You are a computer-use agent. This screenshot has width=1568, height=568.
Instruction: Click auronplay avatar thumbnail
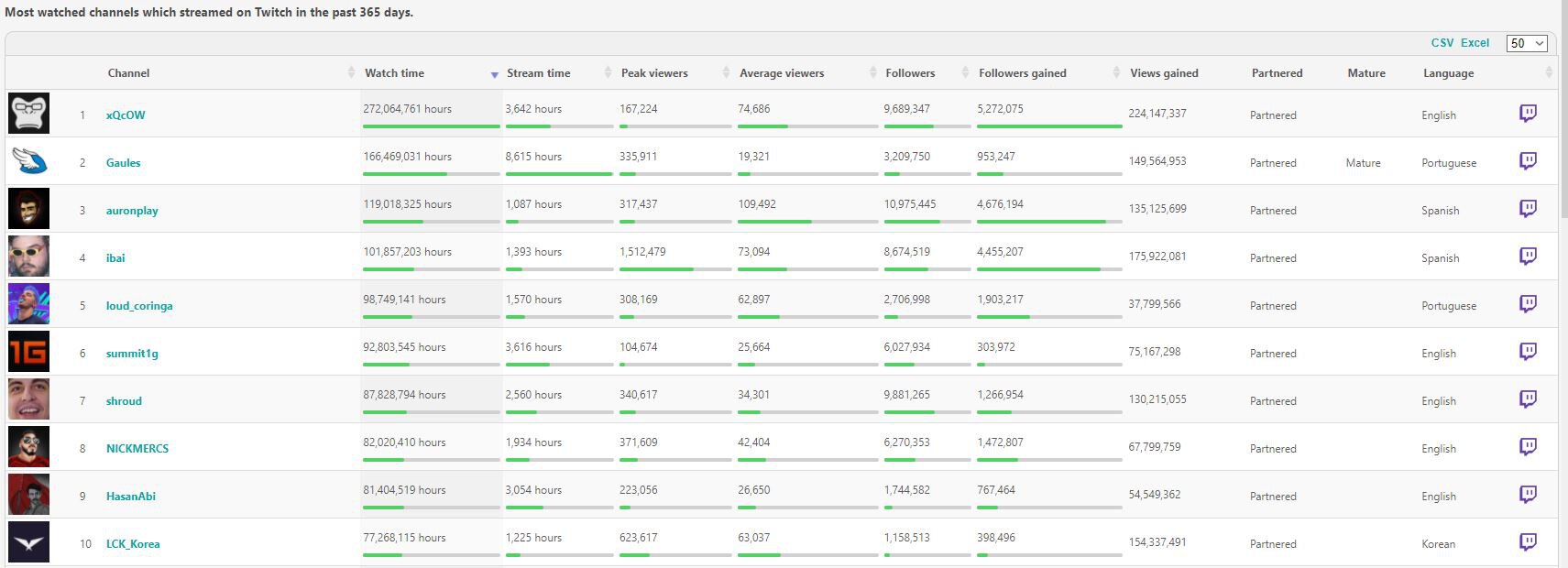point(28,209)
